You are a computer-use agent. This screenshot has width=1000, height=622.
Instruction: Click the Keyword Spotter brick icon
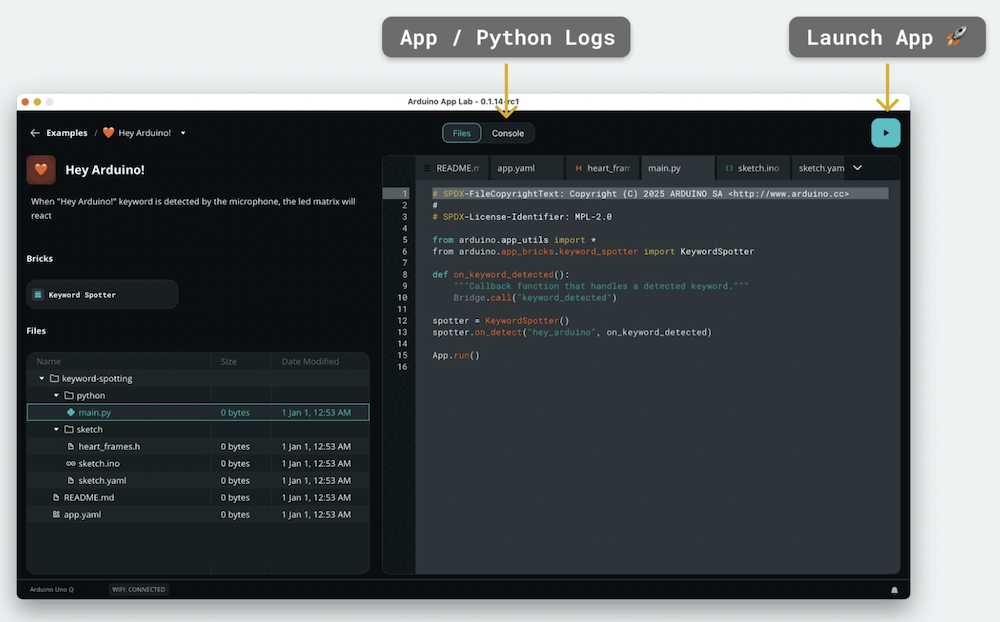click(38, 295)
